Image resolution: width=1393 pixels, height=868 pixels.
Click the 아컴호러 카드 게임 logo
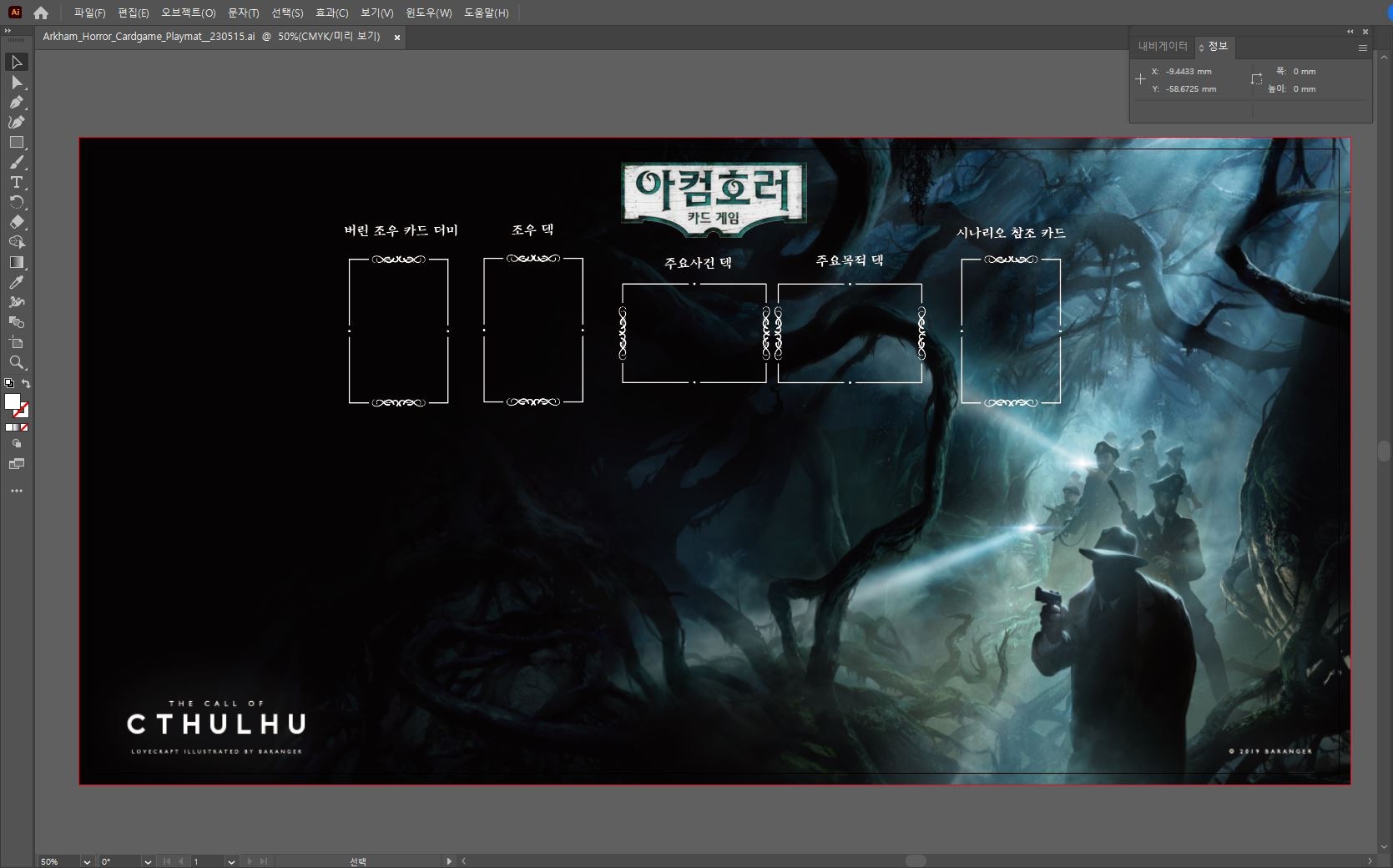[x=714, y=199]
